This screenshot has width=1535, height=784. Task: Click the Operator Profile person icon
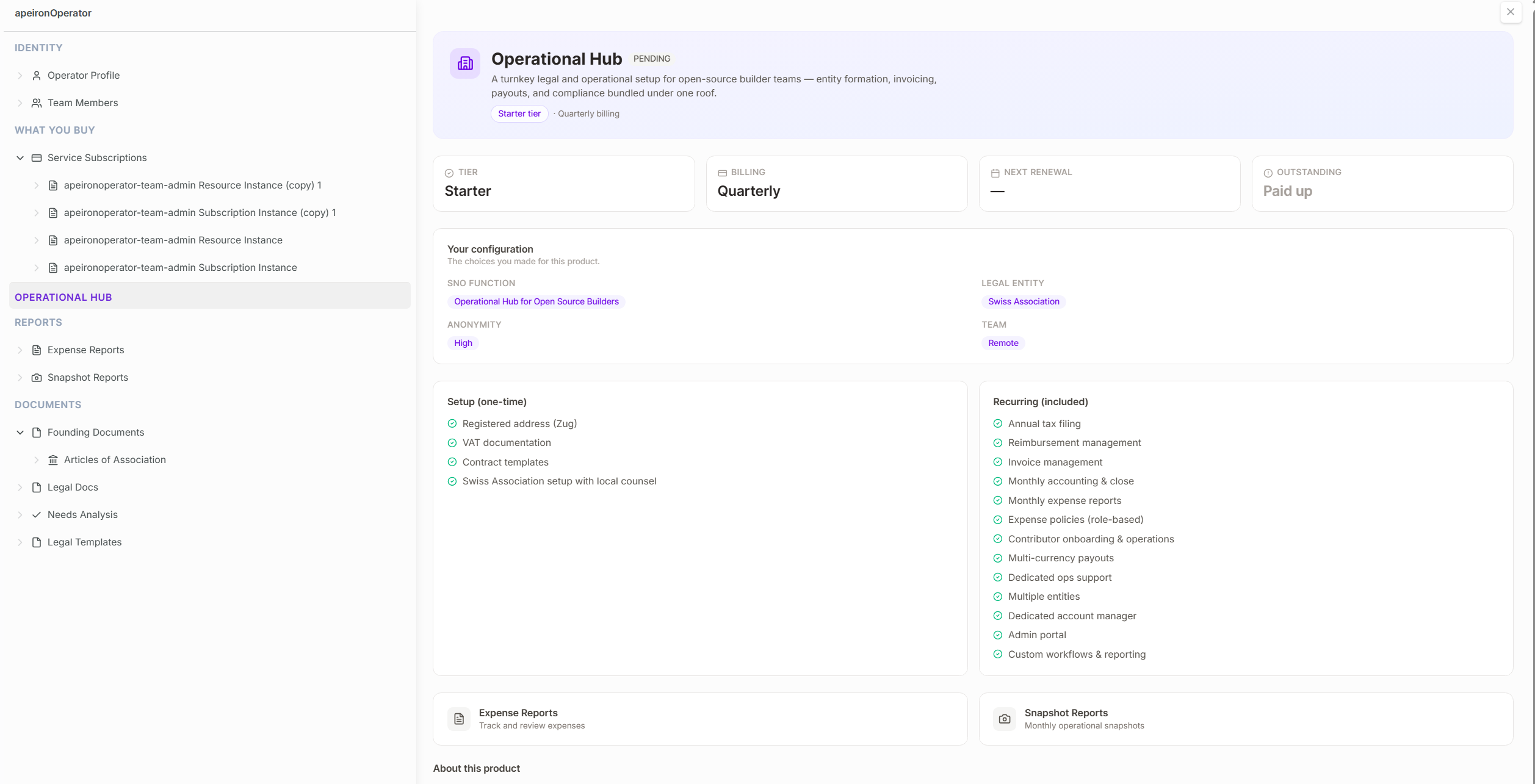[x=37, y=76]
